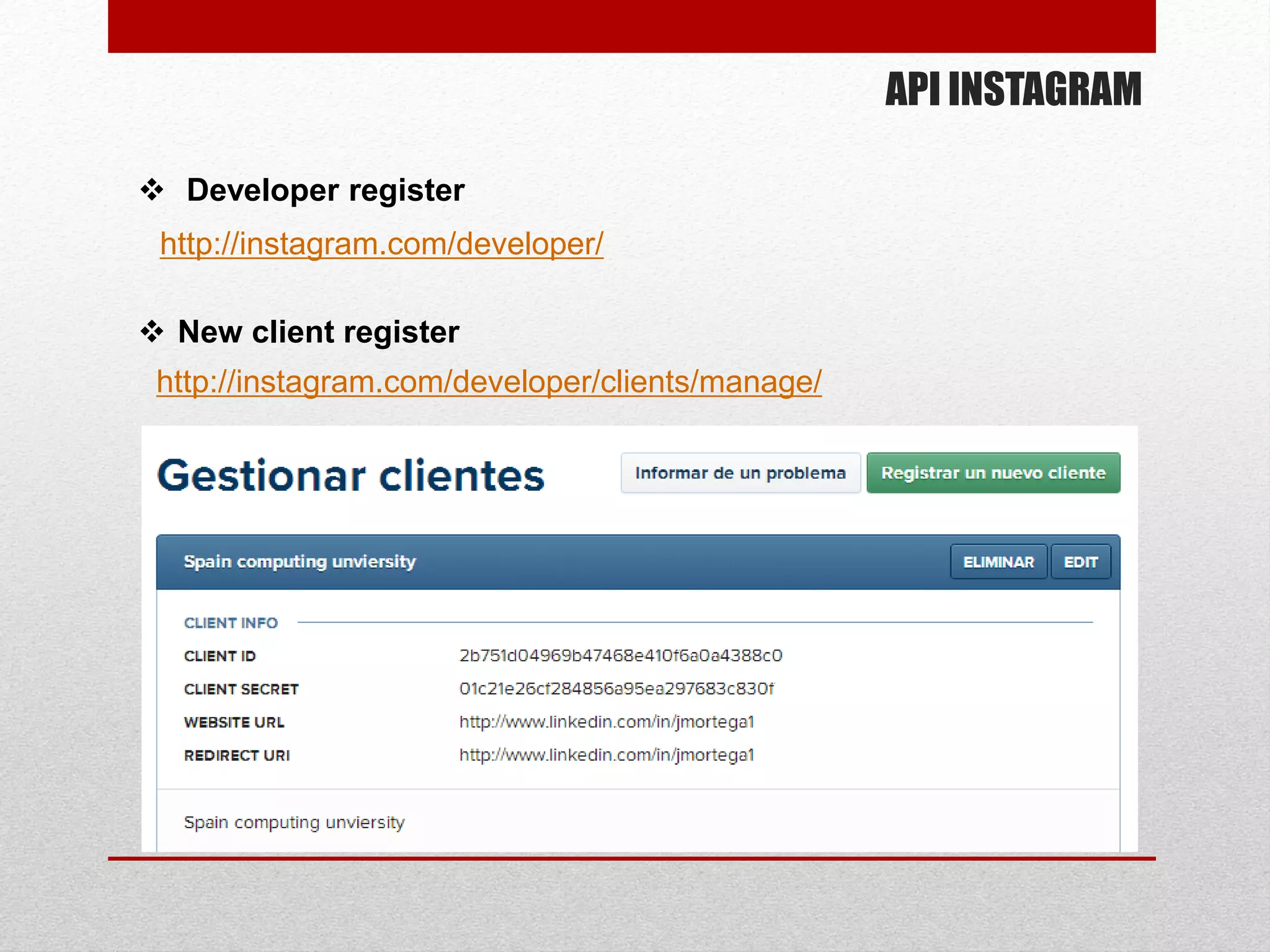The width and height of the screenshot is (1270, 952).
Task: Select the Client ID value 2b751d04969b47468e410f6a0a4388c0
Action: click(x=621, y=656)
